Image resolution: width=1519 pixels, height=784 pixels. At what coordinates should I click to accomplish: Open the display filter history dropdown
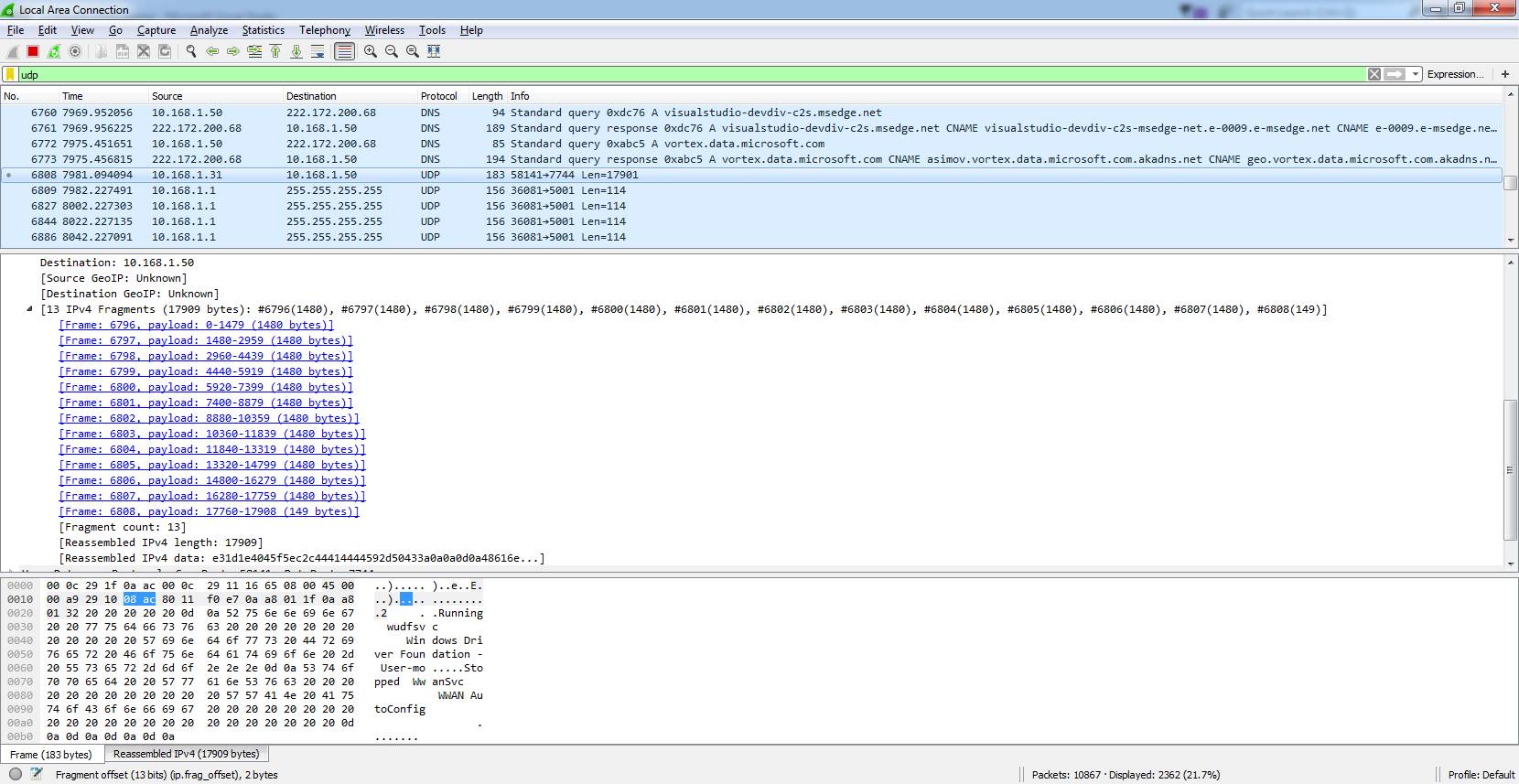pyautogui.click(x=1416, y=75)
